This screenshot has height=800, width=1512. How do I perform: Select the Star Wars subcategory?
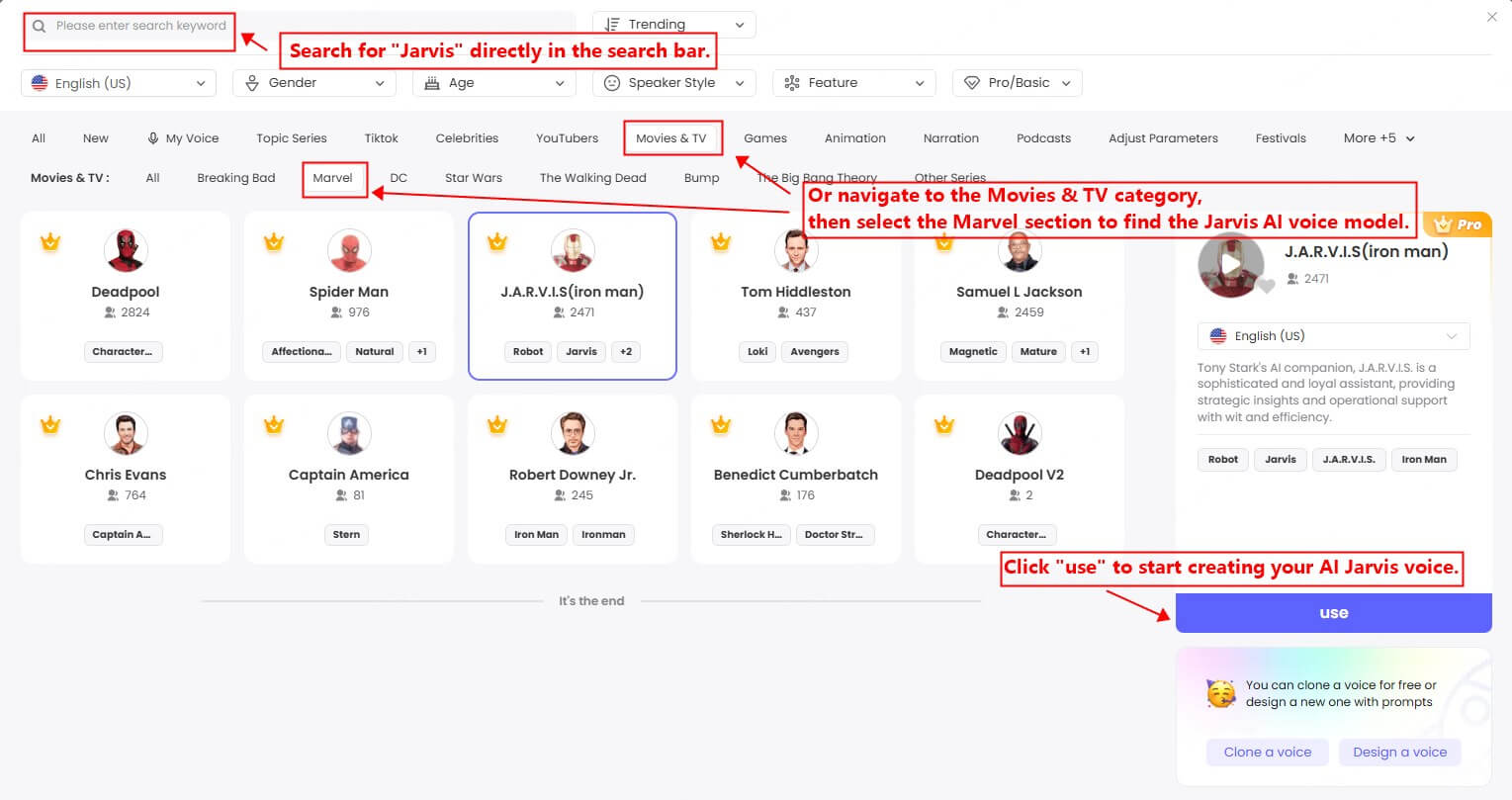point(473,177)
